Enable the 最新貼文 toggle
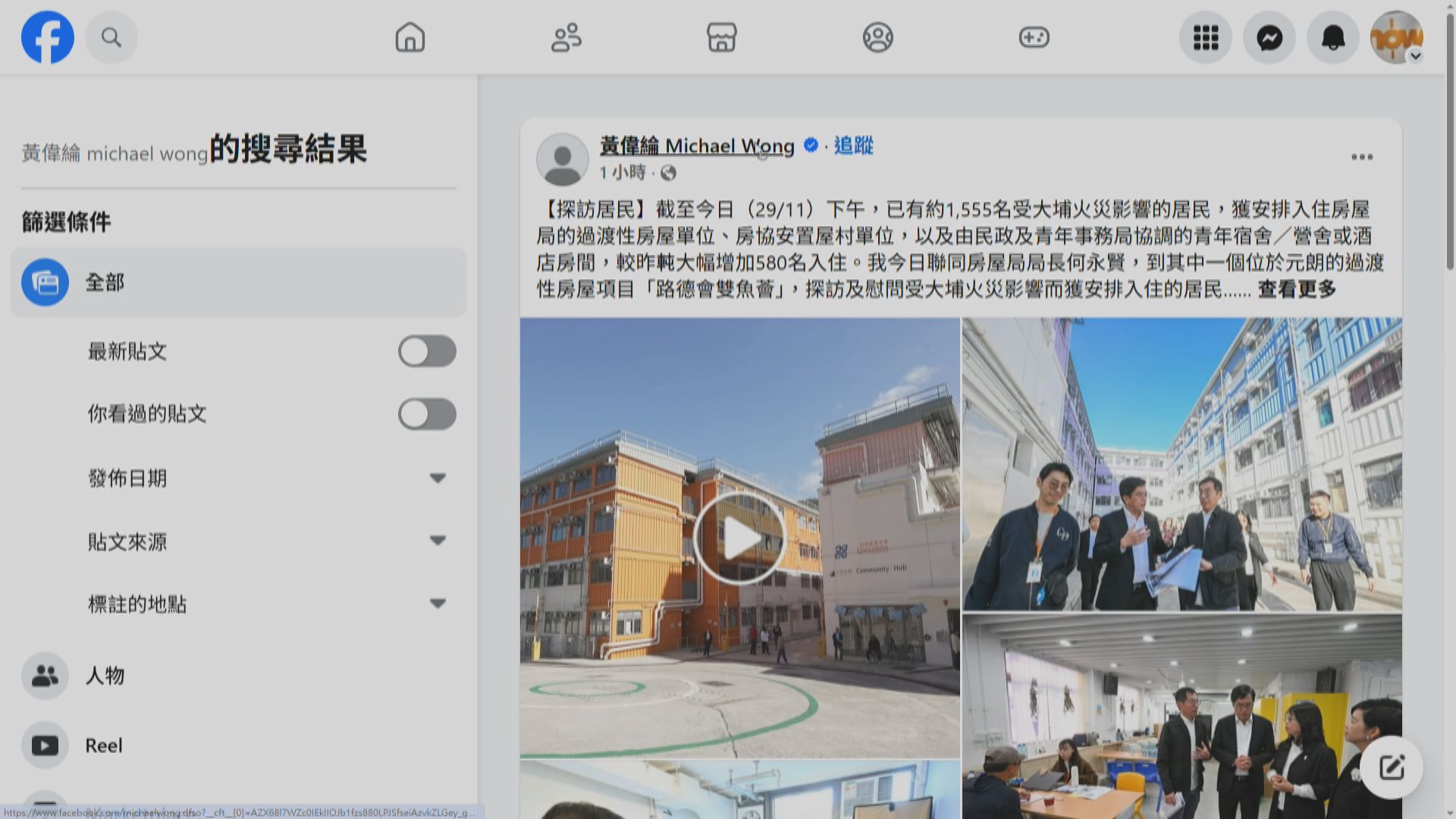This screenshot has height=819, width=1456. pyautogui.click(x=427, y=351)
